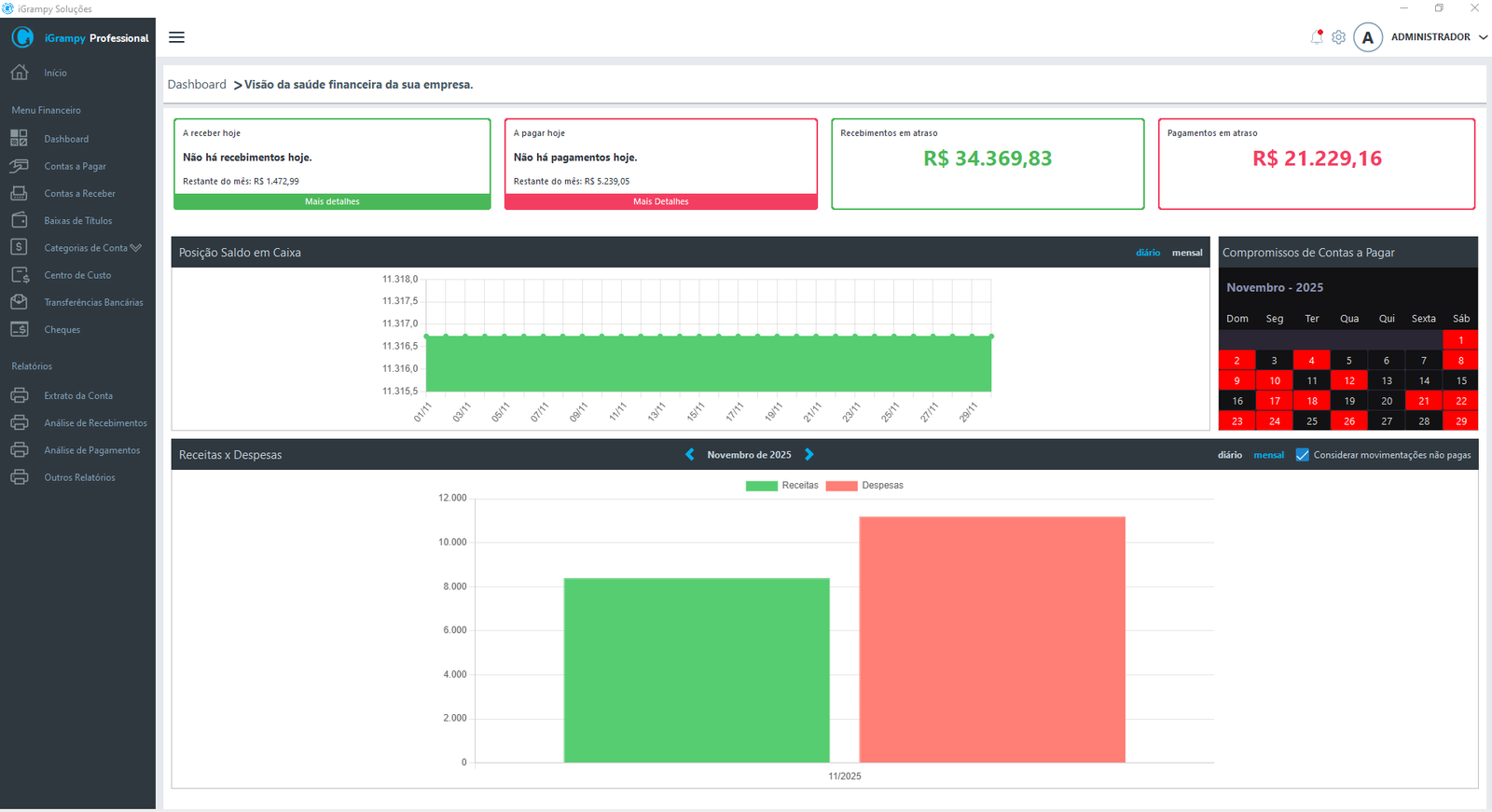Open Contas a Receber menu item

point(79,194)
